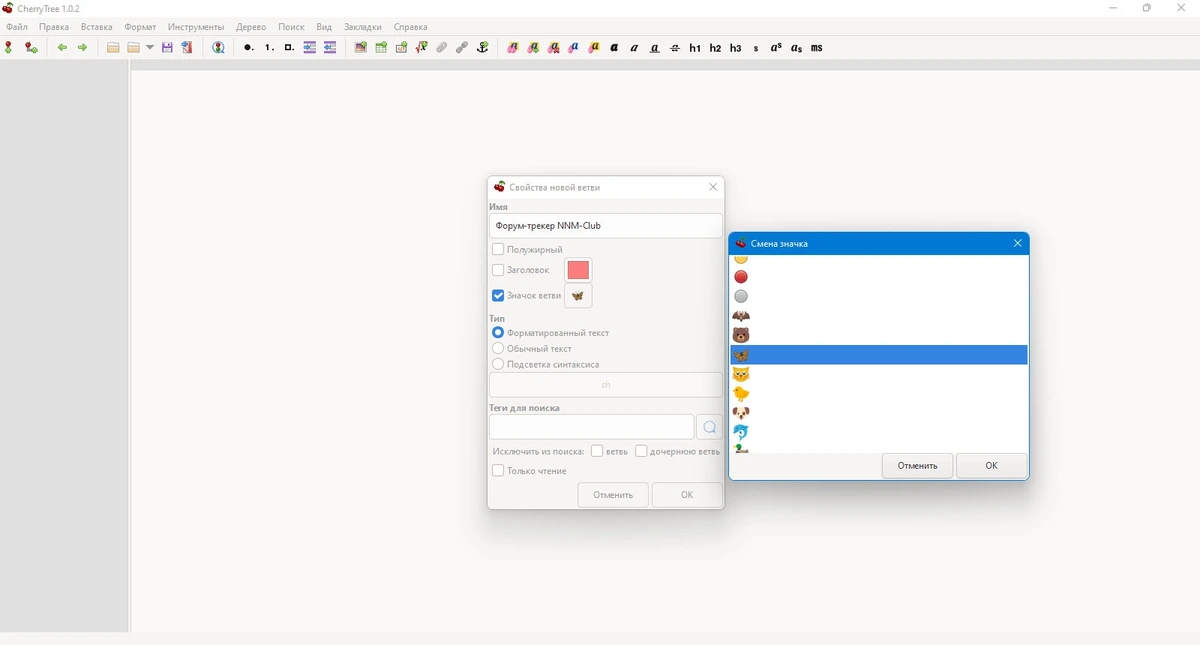The image size is (1200, 645).
Task: Go back with the green left arrow
Action: (x=62, y=48)
